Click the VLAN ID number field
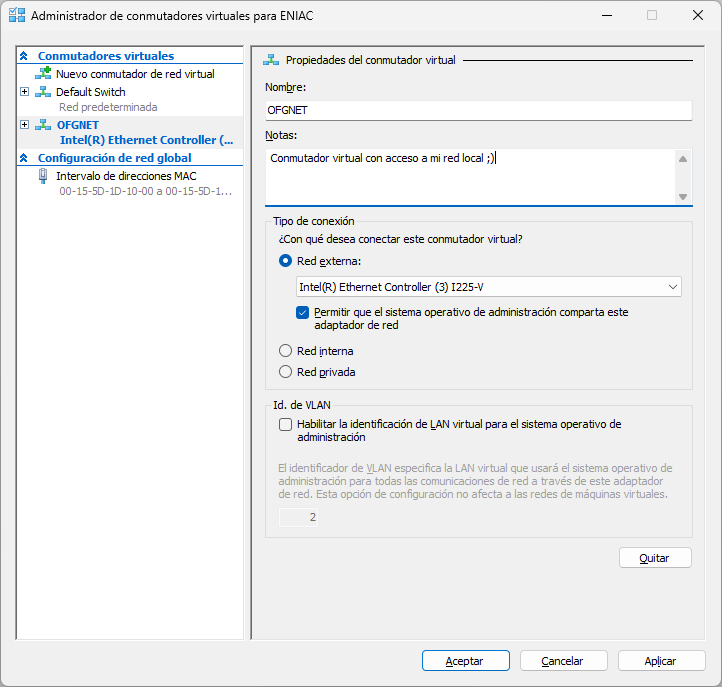The image size is (722, 687). coord(298,517)
